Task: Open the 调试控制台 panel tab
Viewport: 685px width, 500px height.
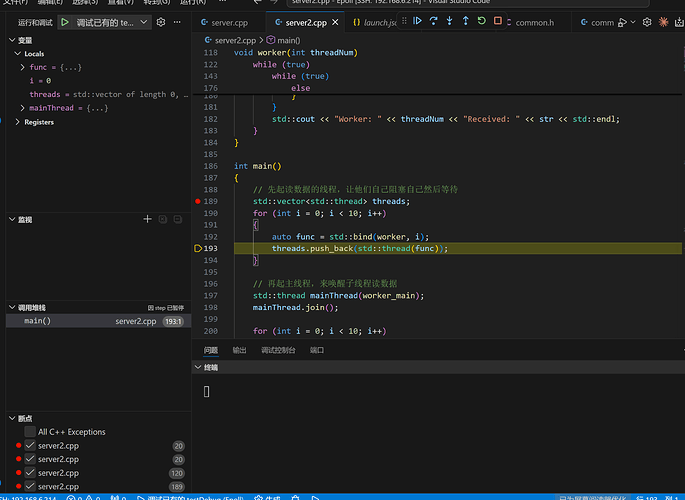Action: tap(278, 350)
